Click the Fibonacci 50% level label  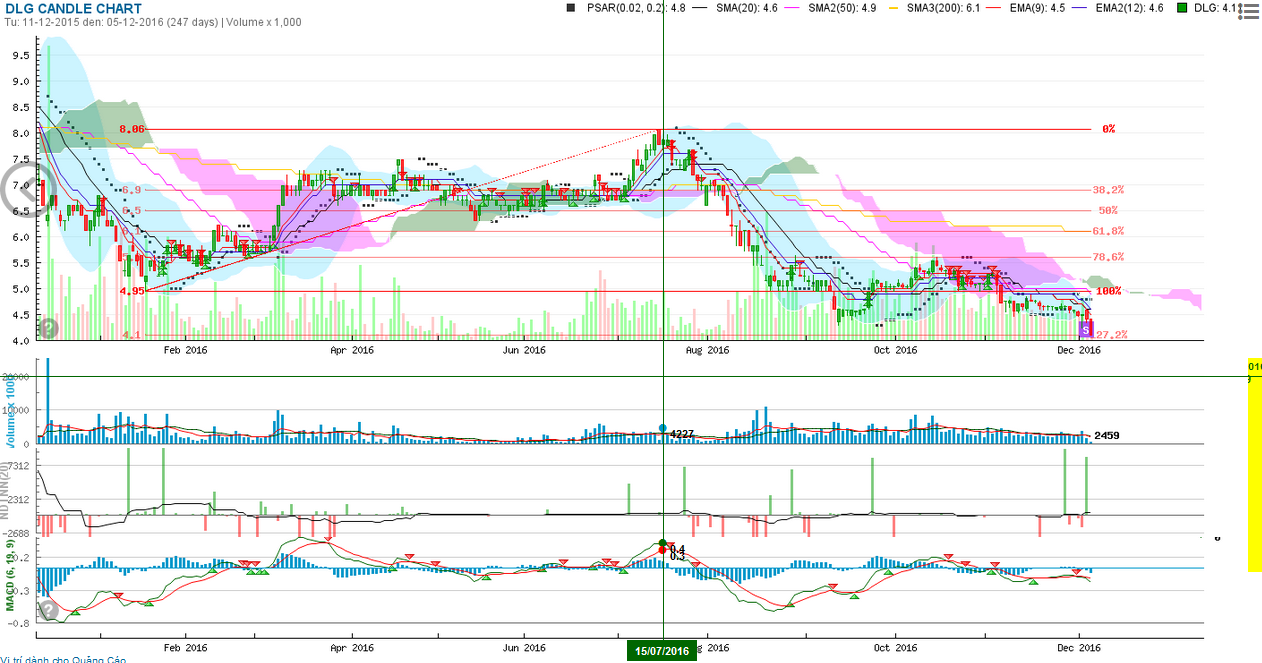pyautogui.click(x=1108, y=210)
